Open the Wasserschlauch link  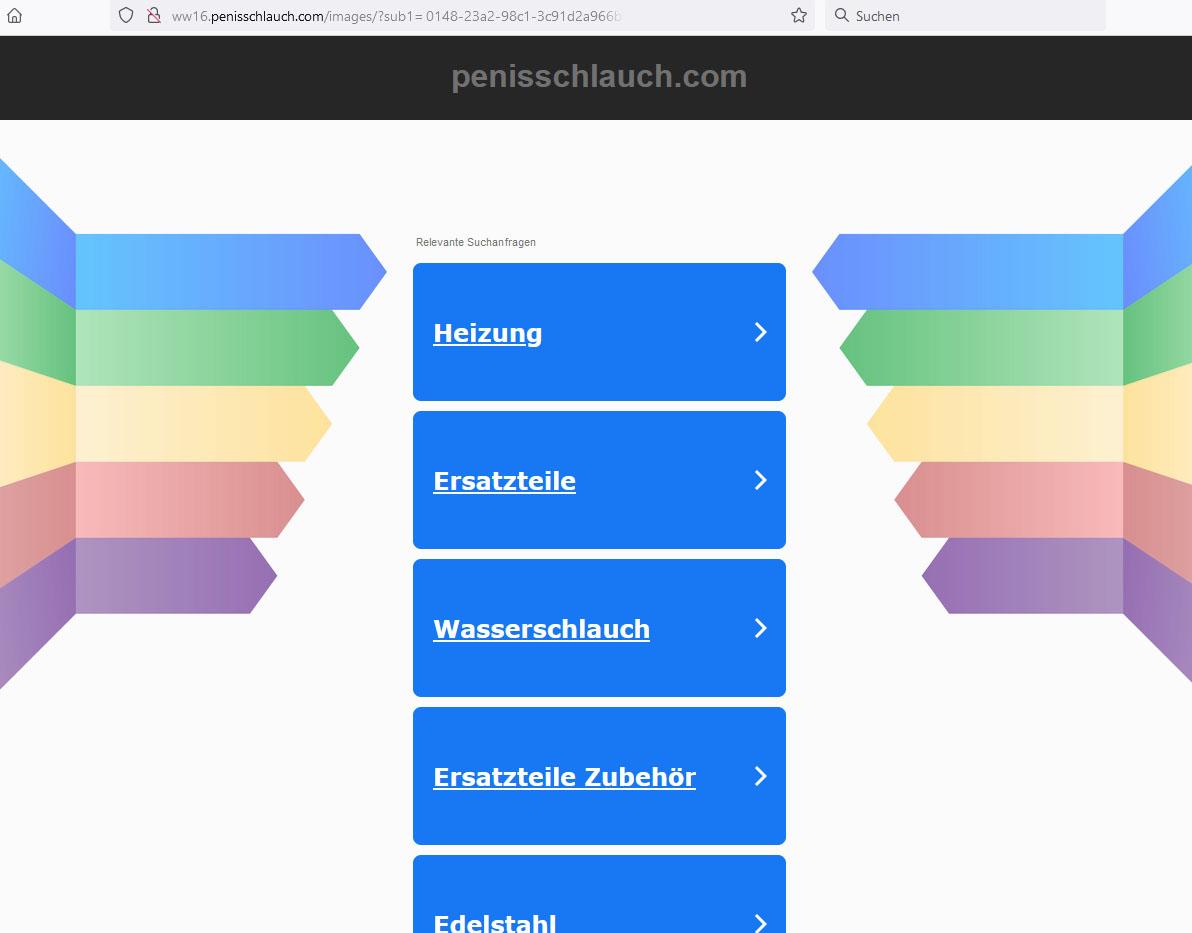[x=541, y=629]
